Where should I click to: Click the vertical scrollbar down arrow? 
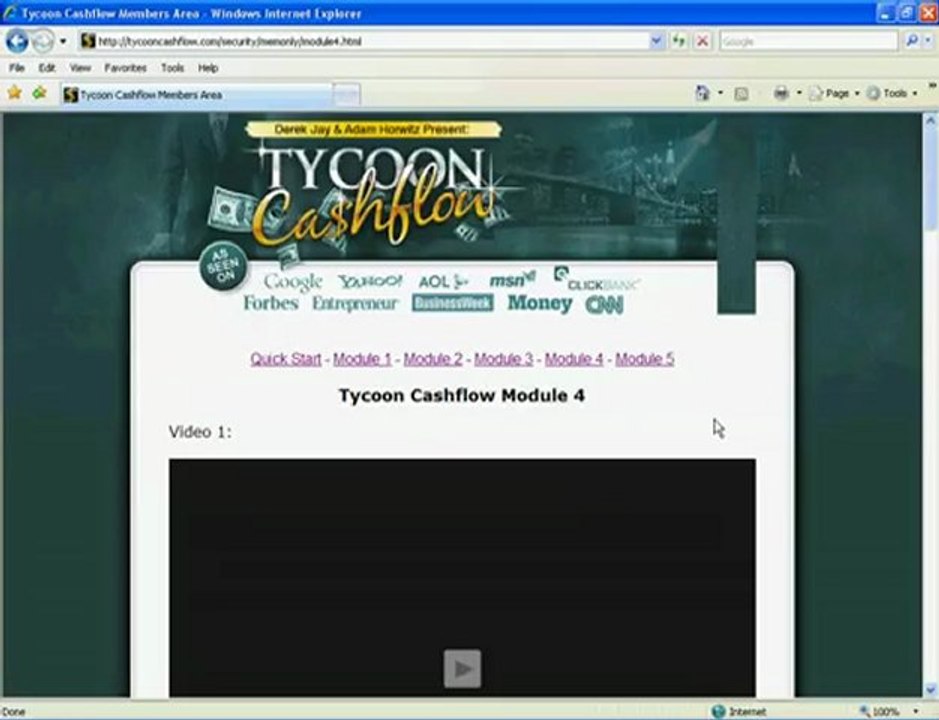point(930,689)
